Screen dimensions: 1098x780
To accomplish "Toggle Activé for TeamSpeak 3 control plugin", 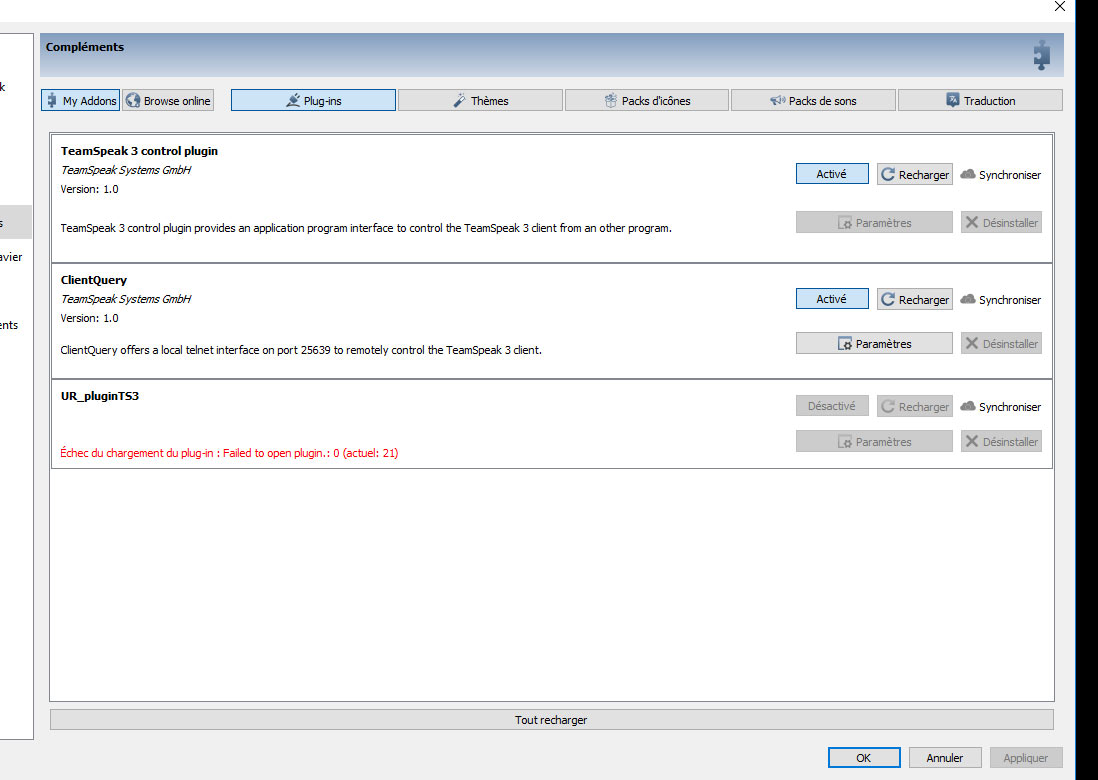I will point(832,174).
